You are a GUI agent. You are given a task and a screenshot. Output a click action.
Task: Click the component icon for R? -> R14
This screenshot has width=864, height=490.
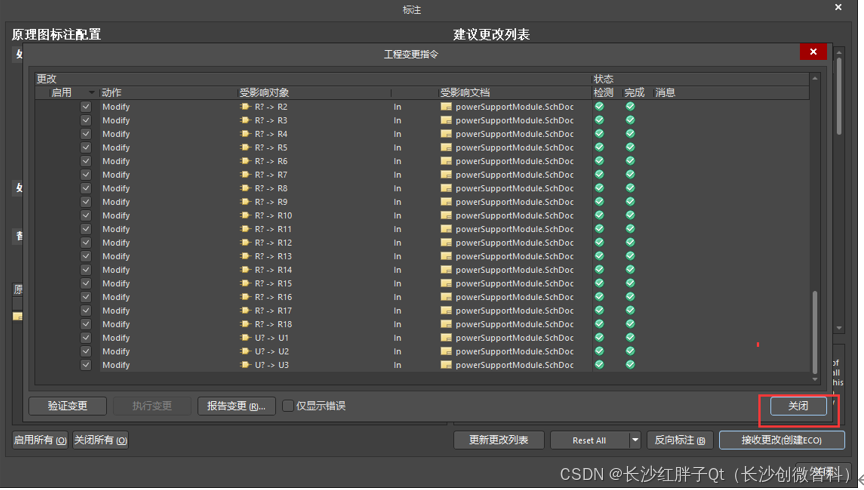tap(245, 270)
